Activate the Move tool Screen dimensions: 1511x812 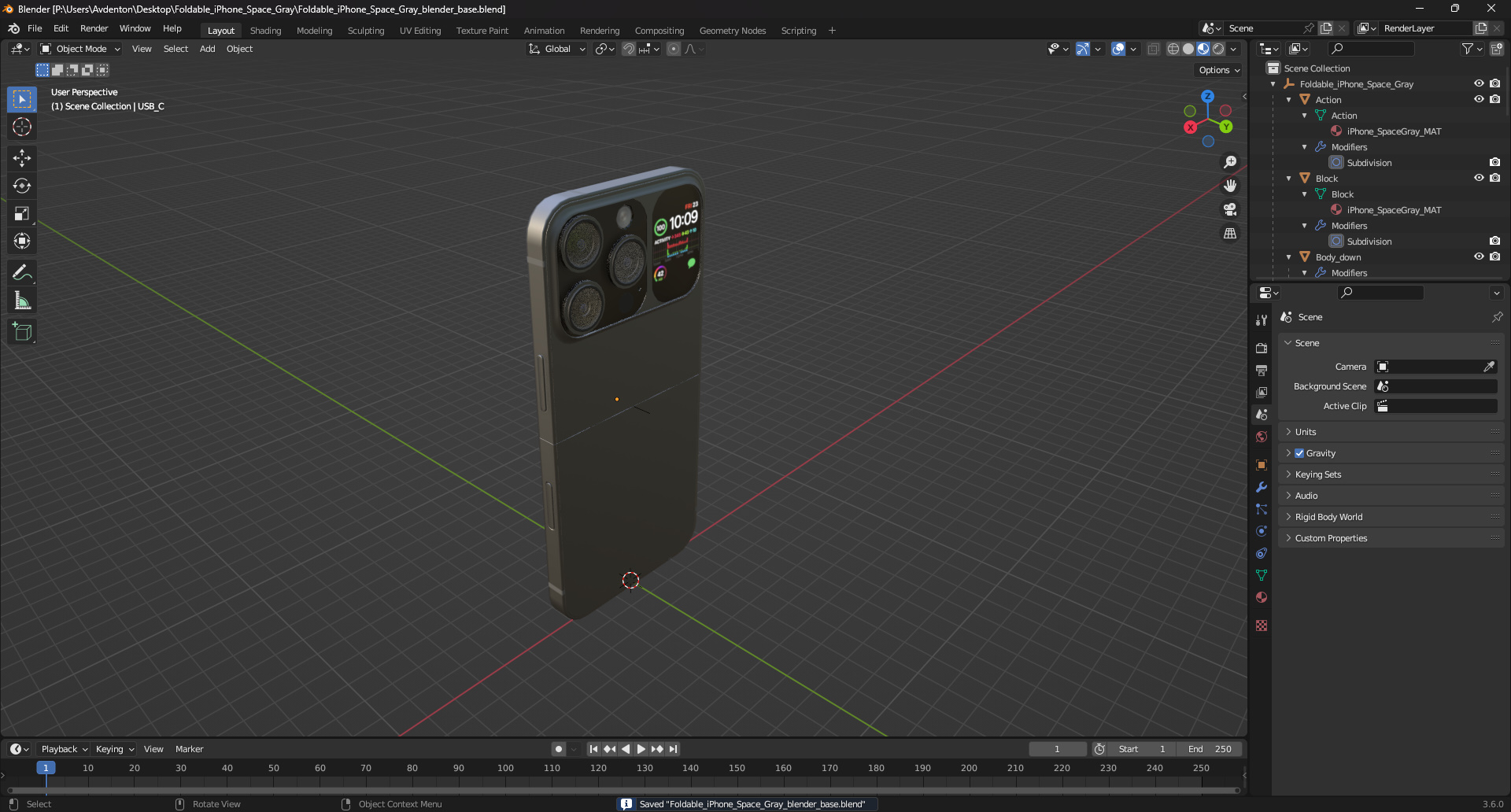tap(22, 158)
